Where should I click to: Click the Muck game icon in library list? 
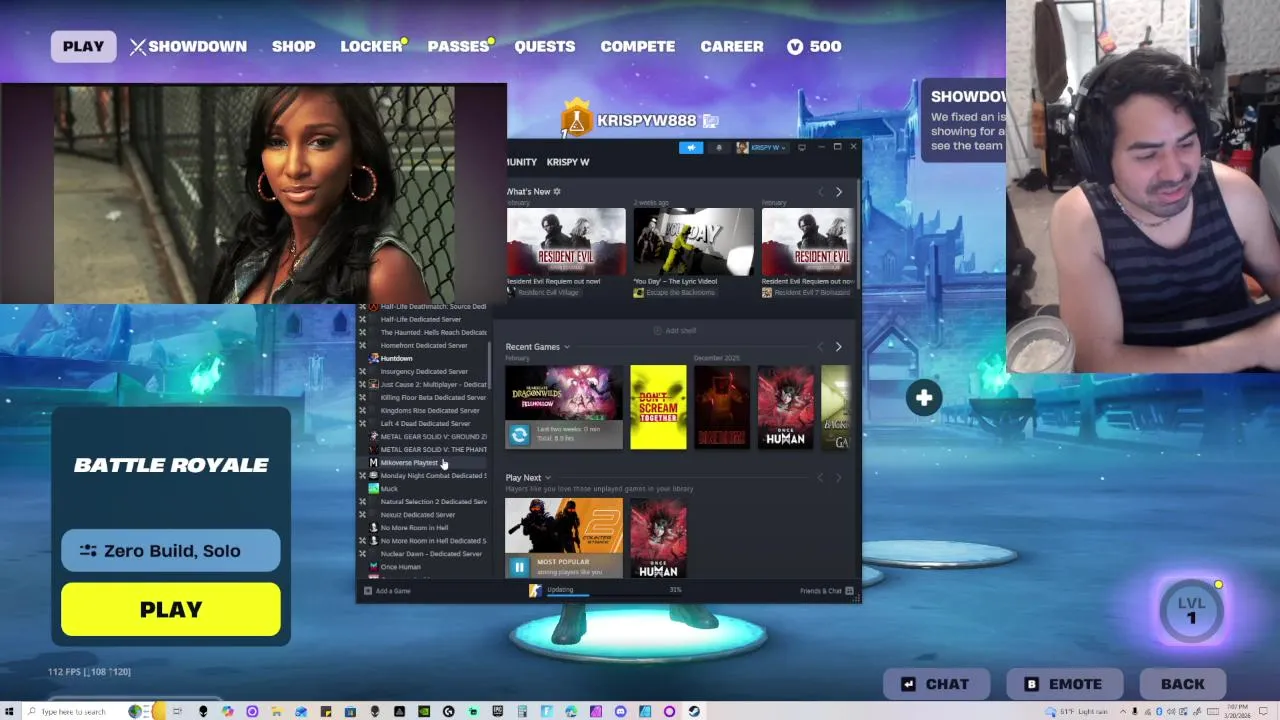tap(373, 488)
